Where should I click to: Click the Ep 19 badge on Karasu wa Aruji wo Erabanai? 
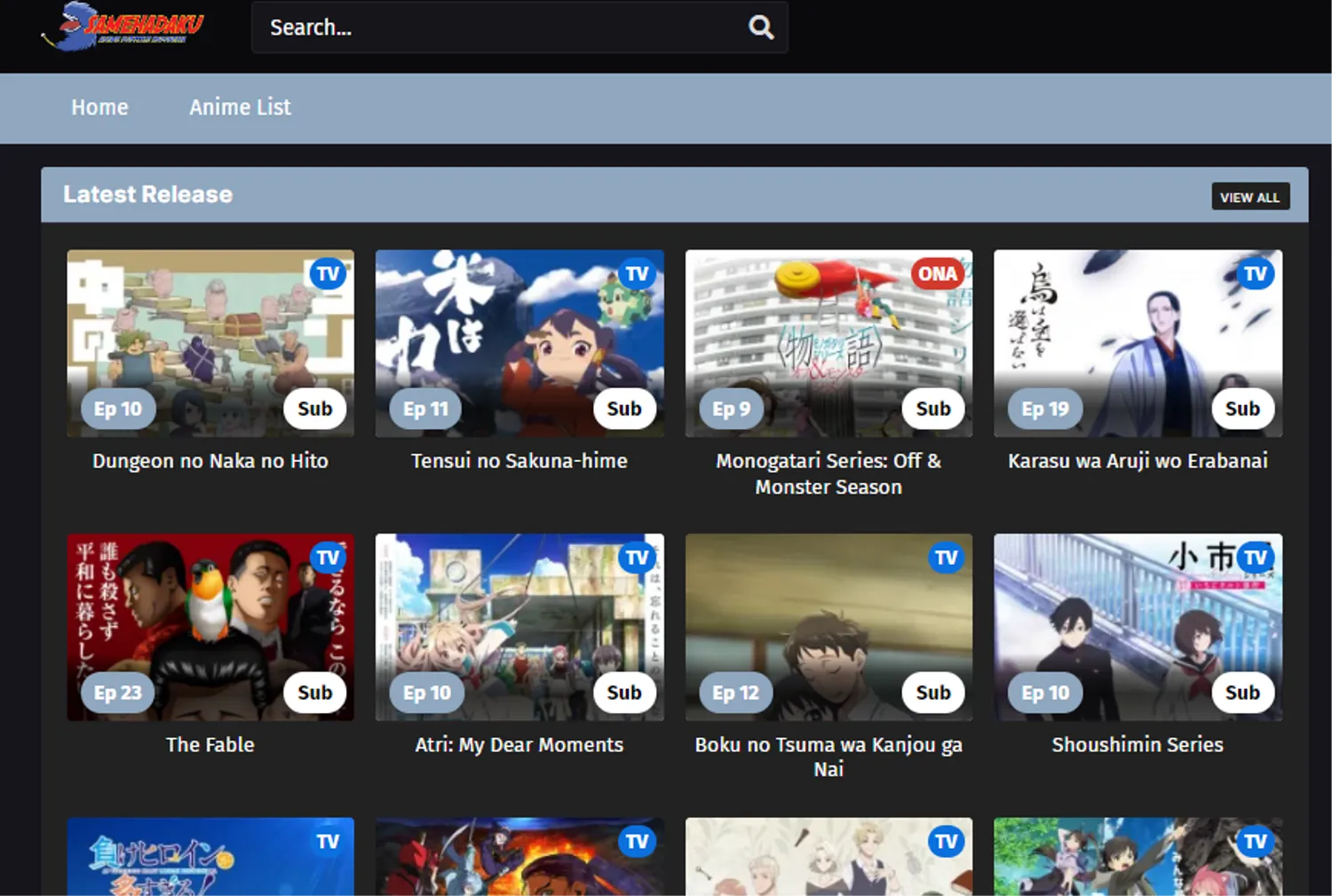pyautogui.click(x=1045, y=409)
